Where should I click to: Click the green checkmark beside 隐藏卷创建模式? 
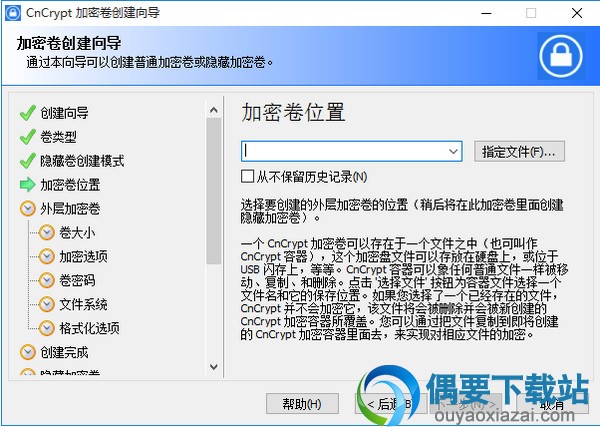point(28,161)
